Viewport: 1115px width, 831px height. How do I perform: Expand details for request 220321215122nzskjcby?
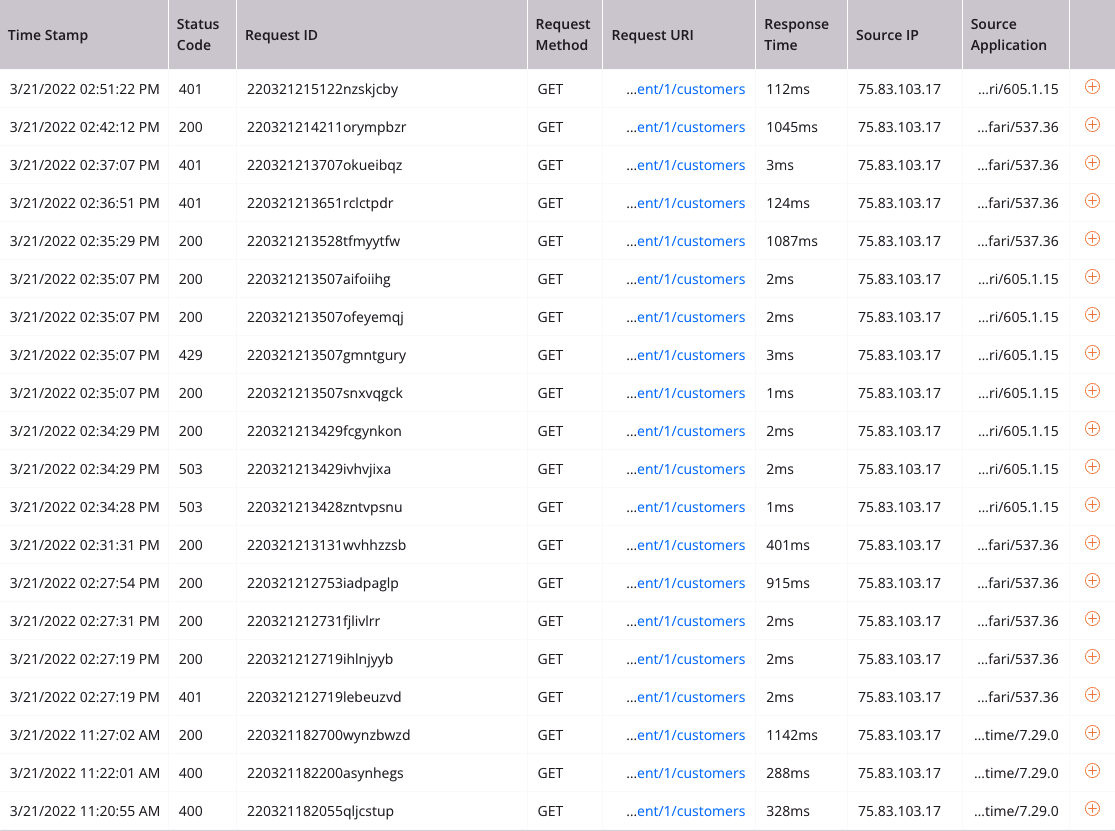(x=1092, y=88)
